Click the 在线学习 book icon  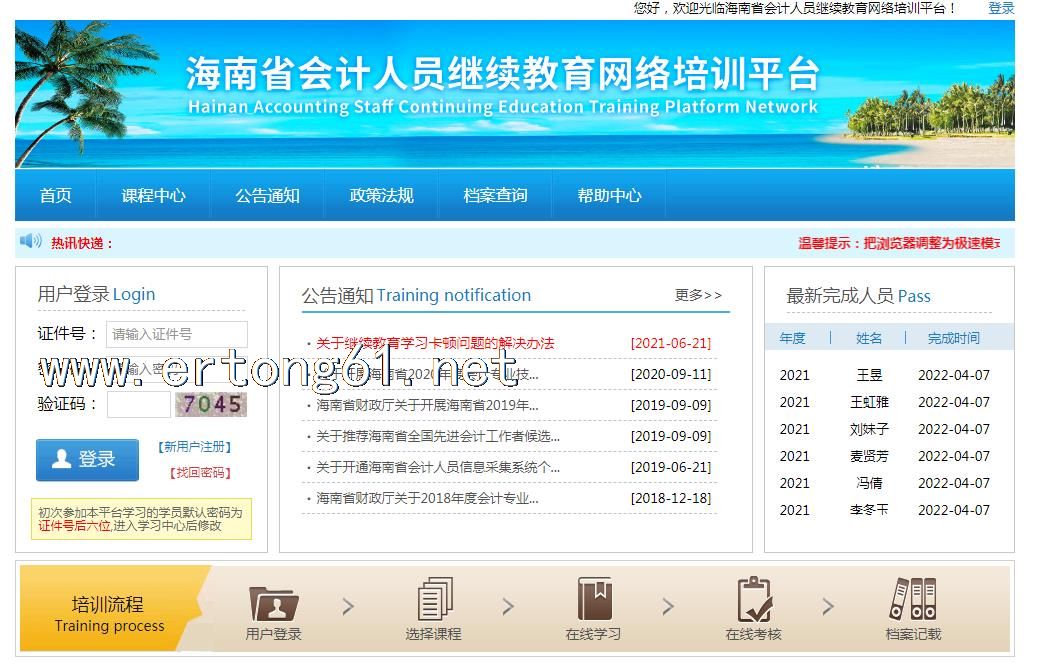(x=594, y=600)
